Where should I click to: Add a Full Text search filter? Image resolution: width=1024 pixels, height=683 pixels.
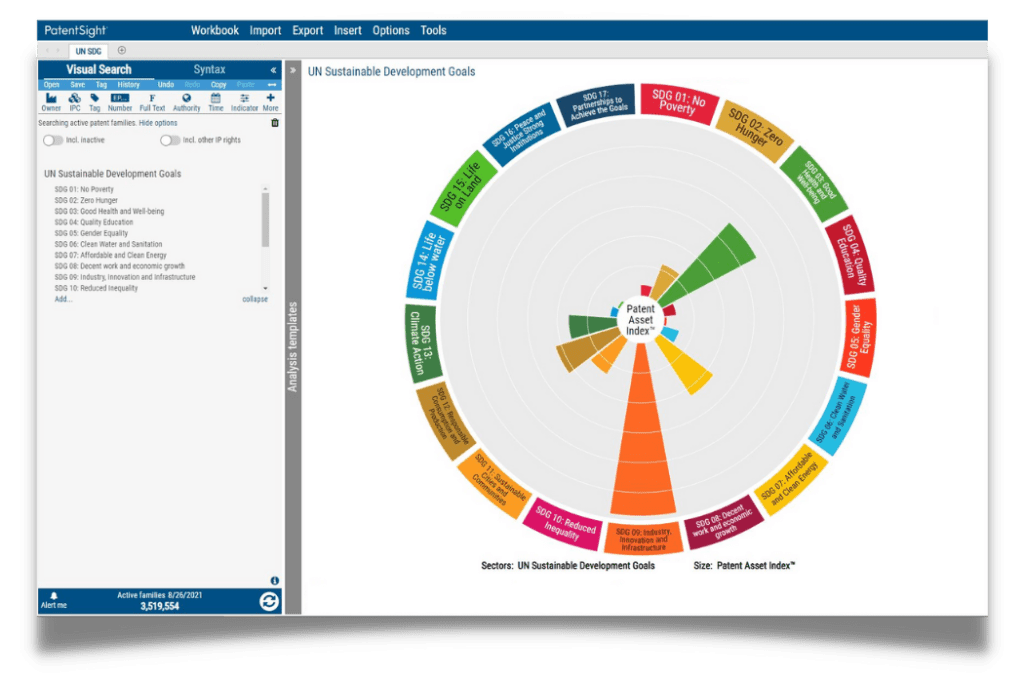152,102
